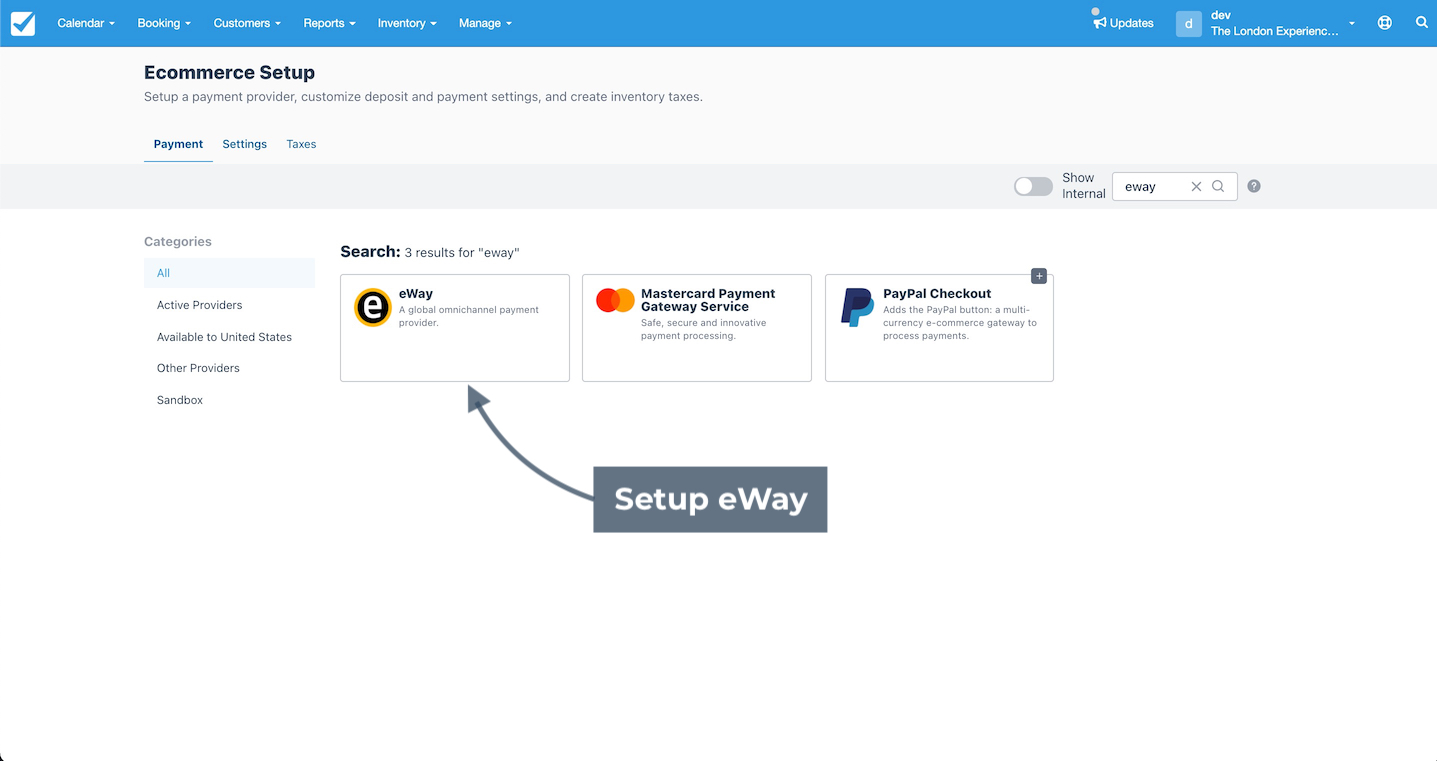Clear the eway search text
Image resolution: width=1437 pixels, height=761 pixels.
[1196, 186]
